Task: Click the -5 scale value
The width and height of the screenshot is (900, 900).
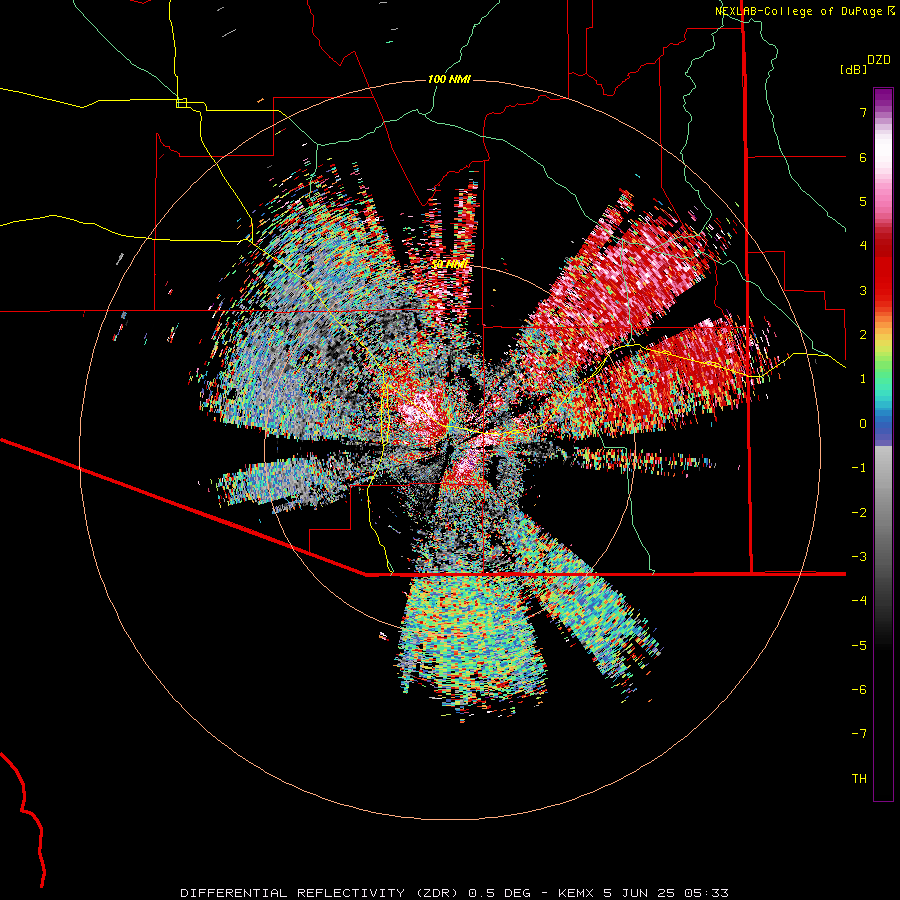Action: (859, 646)
